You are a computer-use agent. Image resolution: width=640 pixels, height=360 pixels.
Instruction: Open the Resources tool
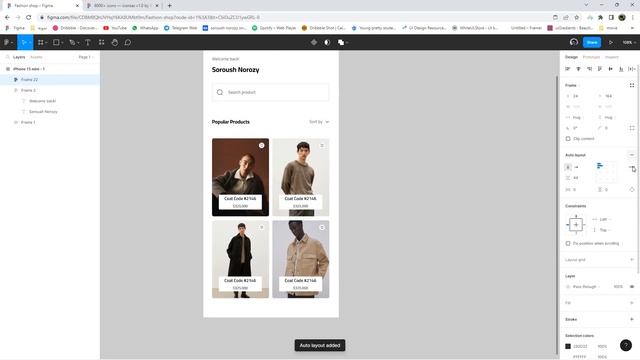(102, 42)
